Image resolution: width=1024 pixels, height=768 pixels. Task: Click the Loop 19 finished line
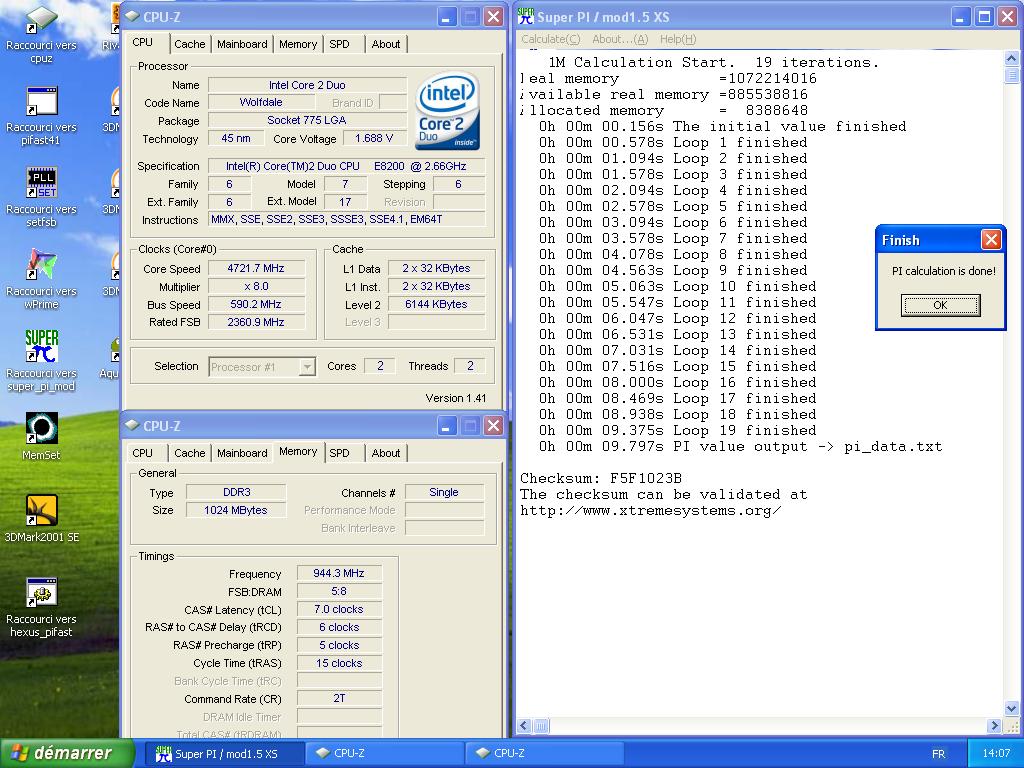tap(677, 431)
